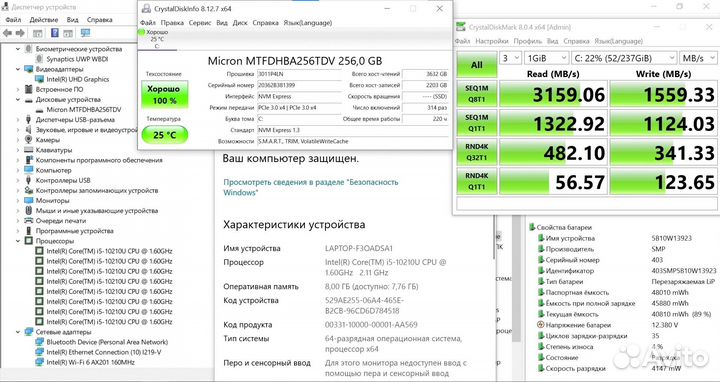Click the Мониторы category icon
Screen dimensions: 720x382
pos(28,200)
